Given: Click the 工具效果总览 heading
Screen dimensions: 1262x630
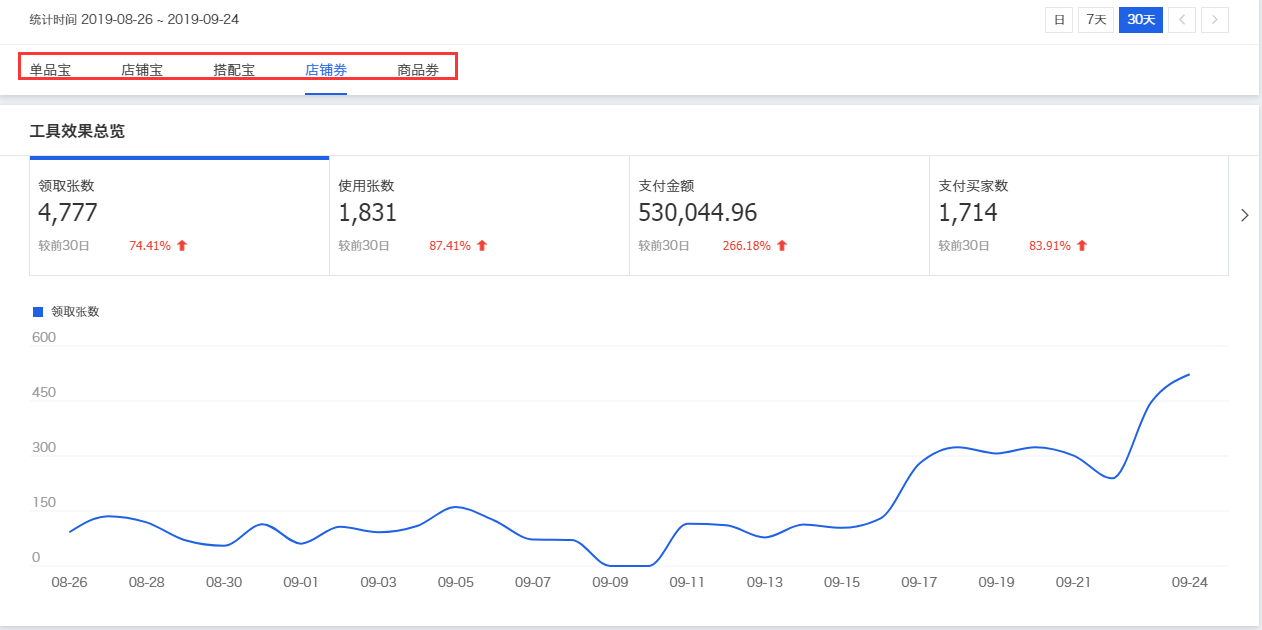Looking at the screenshot, I should (77, 131).
